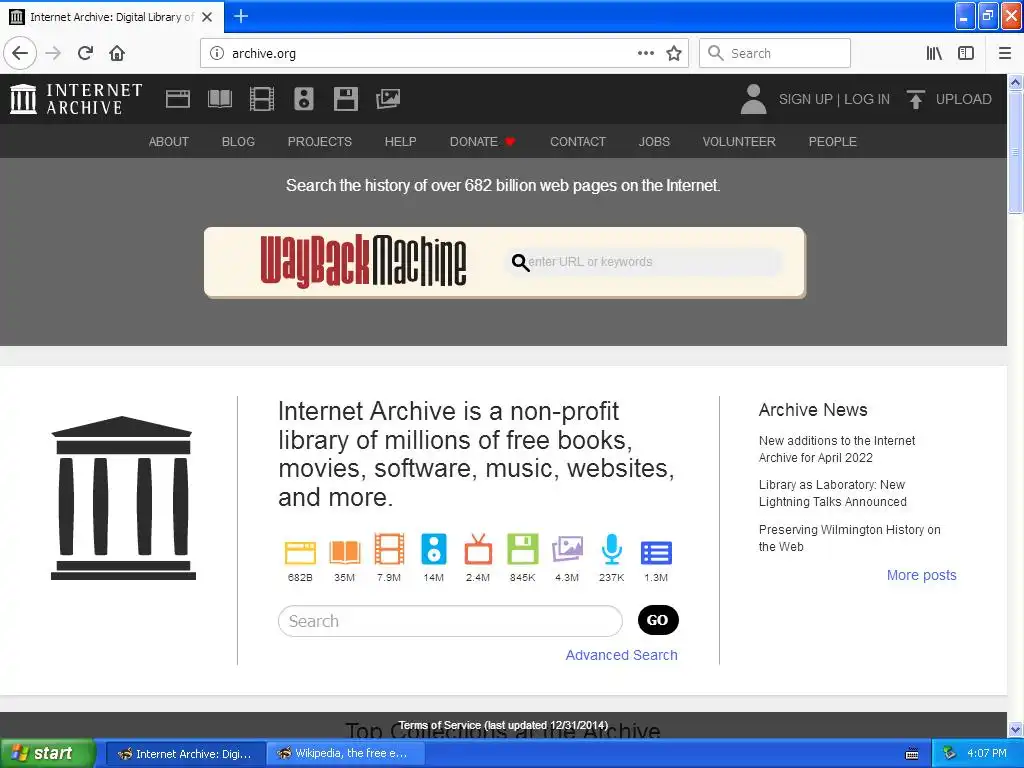Open the Firefox hamburger menu
Viewport: 1024px width, 768px height.
coord(1005,53)
